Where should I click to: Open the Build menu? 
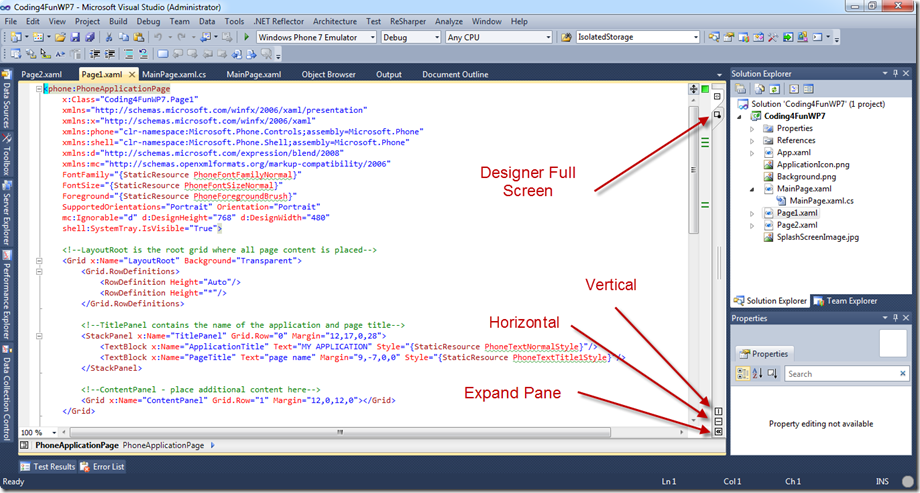click(x=118, y=21)
